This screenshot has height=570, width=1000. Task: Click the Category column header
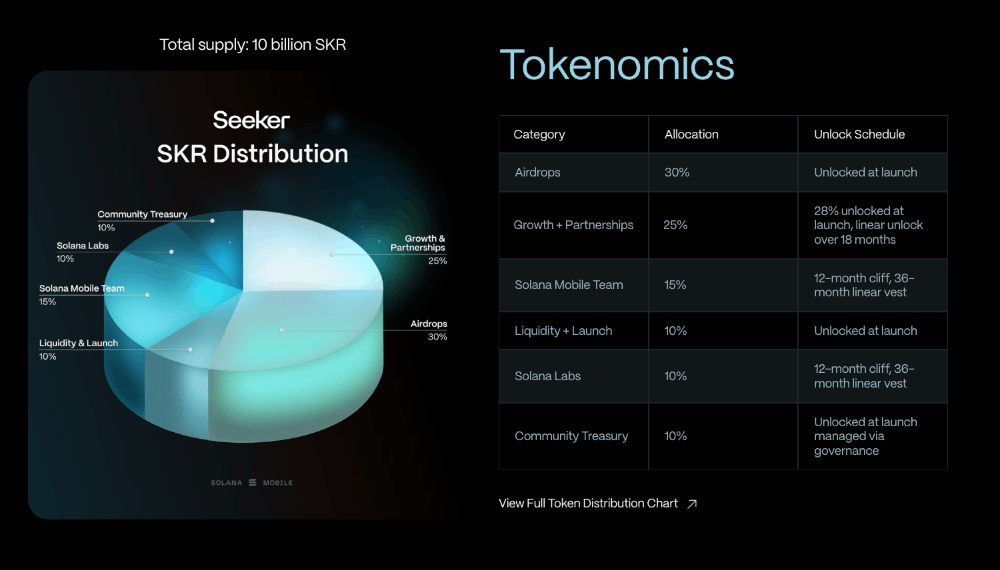click(x=539, y=135)
